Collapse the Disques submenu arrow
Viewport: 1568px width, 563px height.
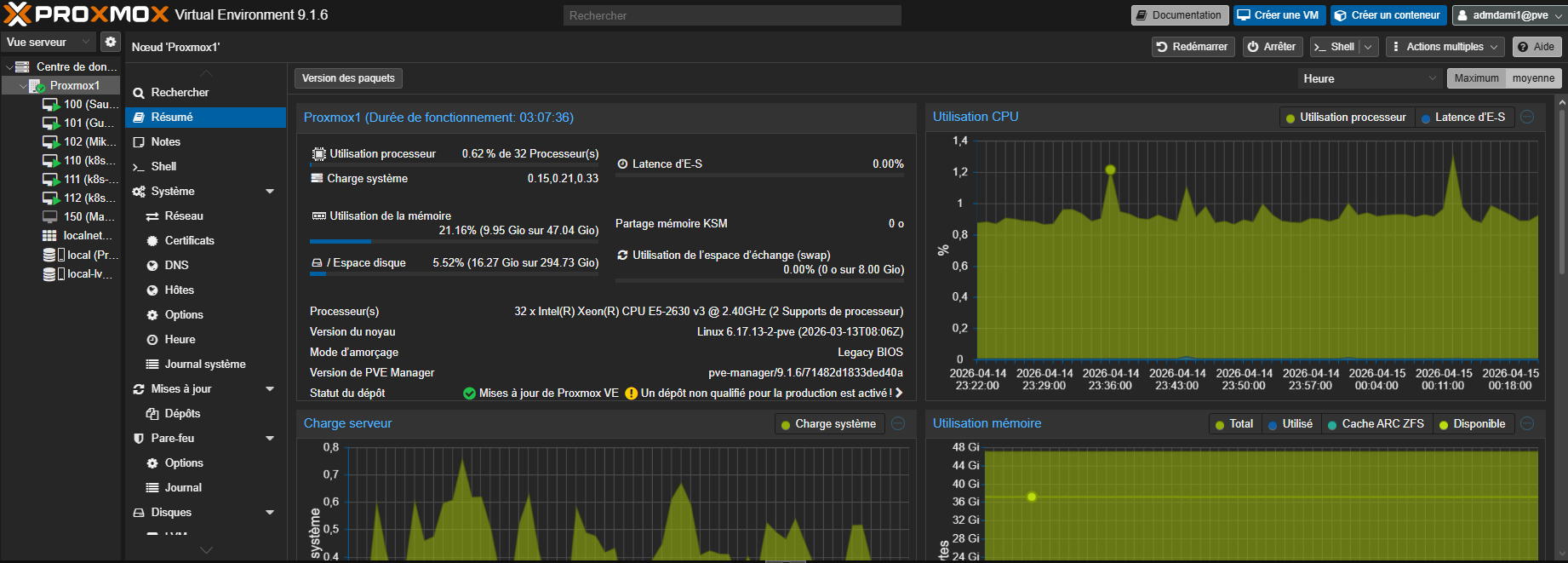(270, 513)
